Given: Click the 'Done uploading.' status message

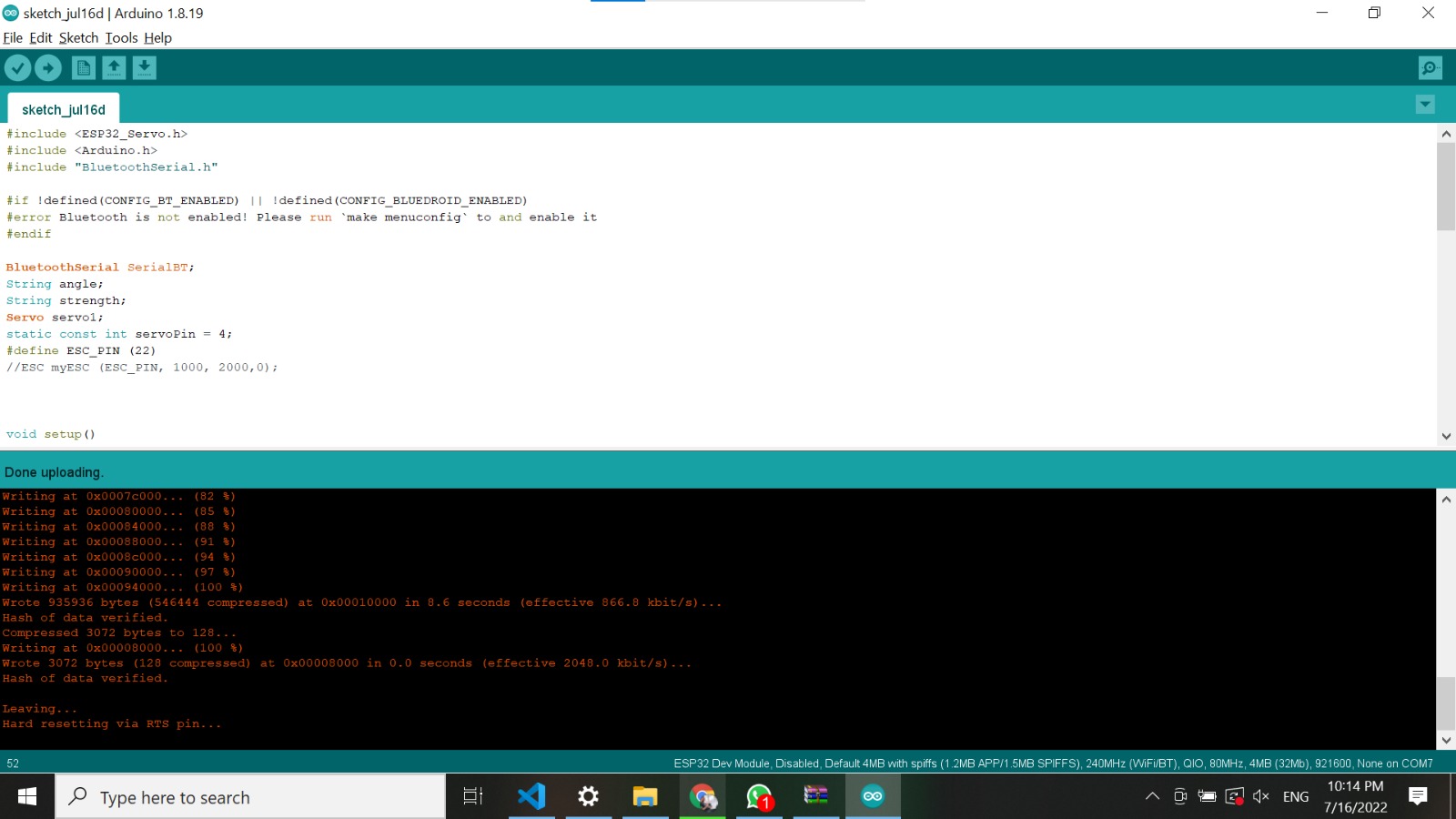Looking at the screenshot, I should [54, 472].
